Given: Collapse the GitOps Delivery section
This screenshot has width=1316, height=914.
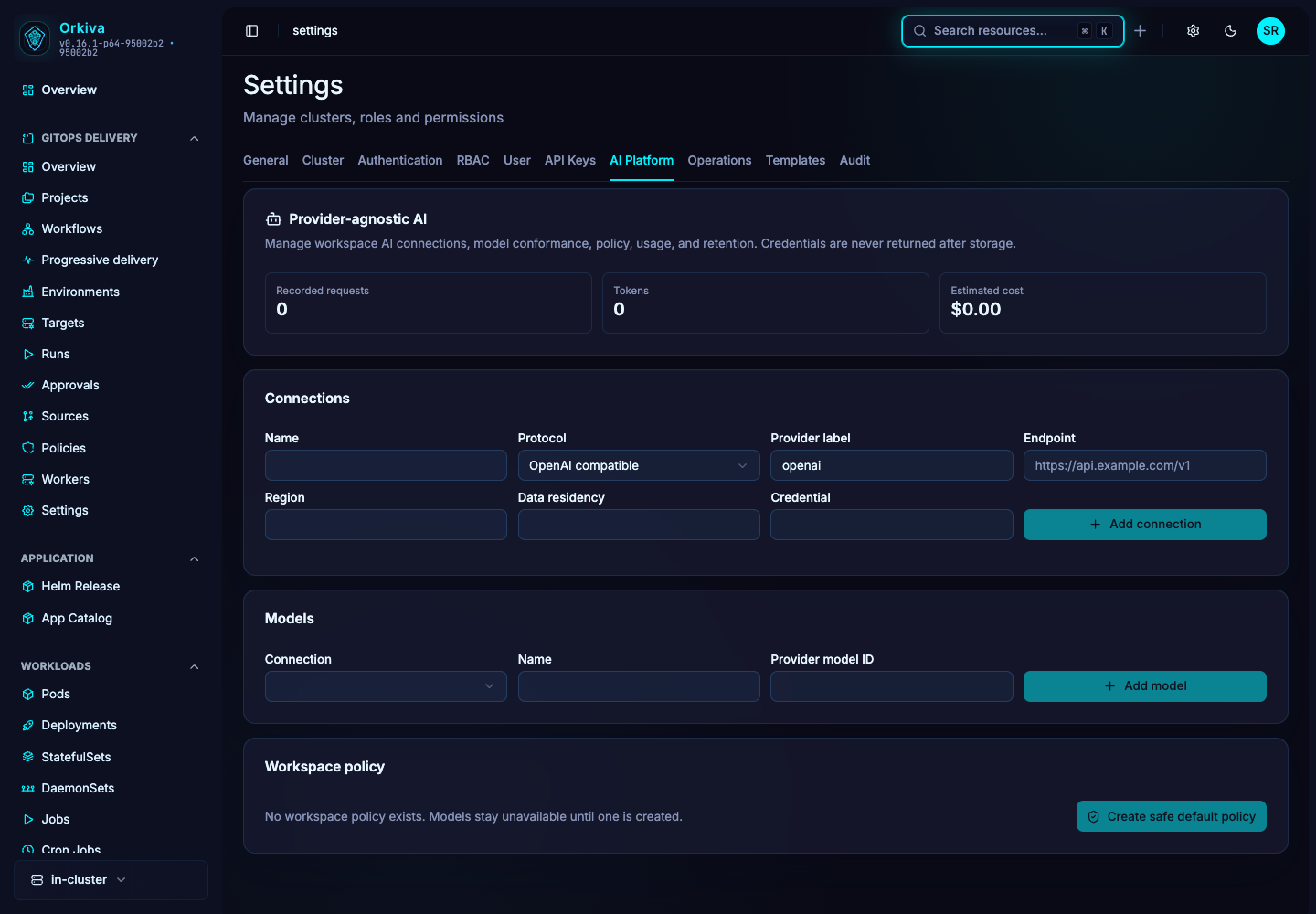Looking at the screenshot, I should pos(194,138).
